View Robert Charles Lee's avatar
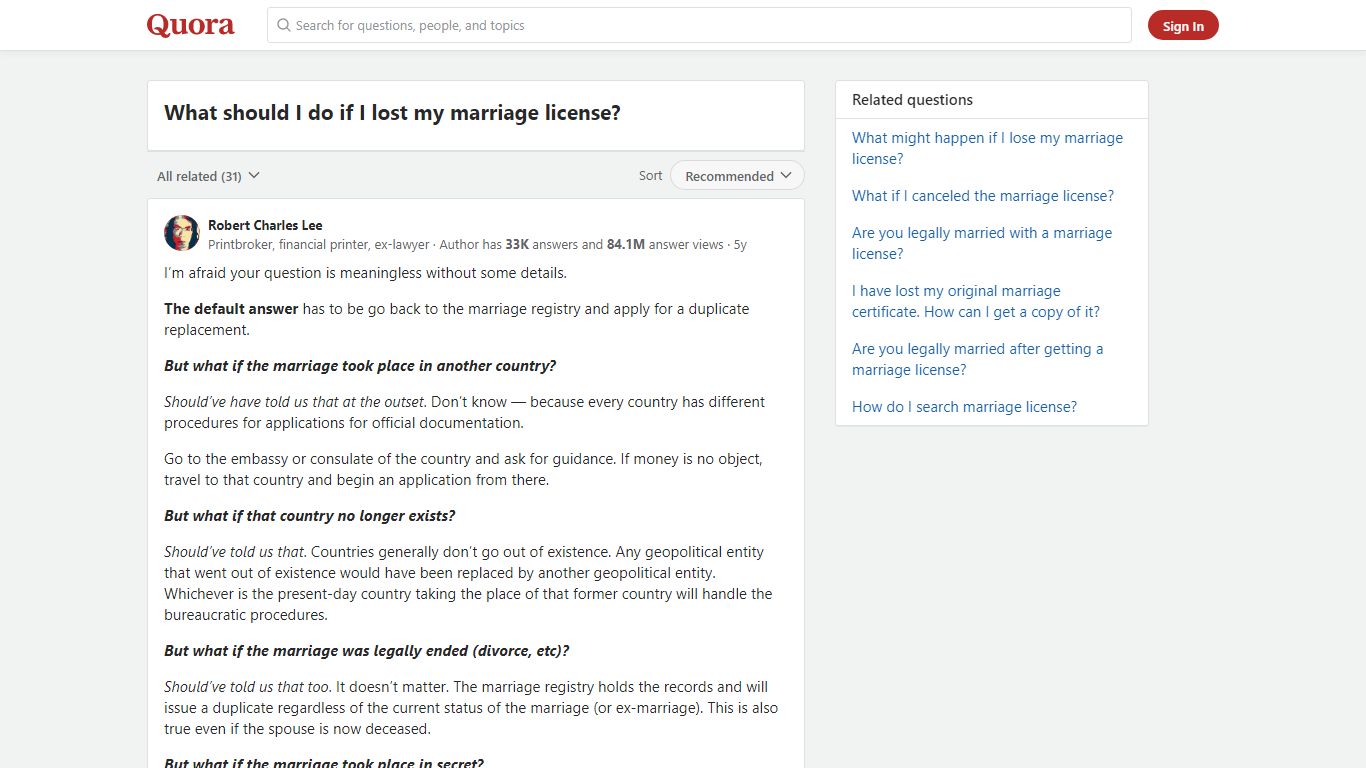The image size is (1366, 768). click(x=182, y=233)
